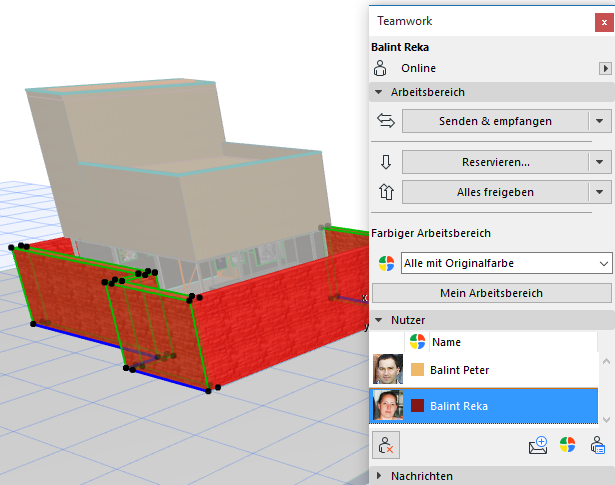
Task: Click the Online user status icon
Action: (380, 68)
